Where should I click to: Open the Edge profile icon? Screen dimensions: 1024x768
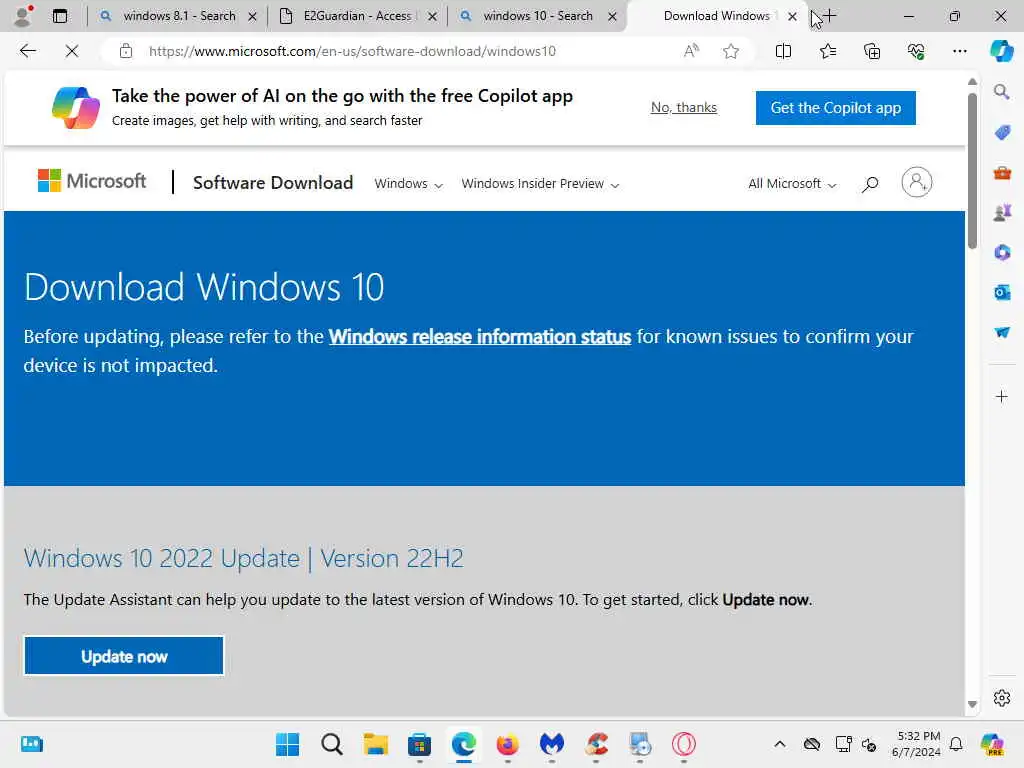click(x=22, y=16)
